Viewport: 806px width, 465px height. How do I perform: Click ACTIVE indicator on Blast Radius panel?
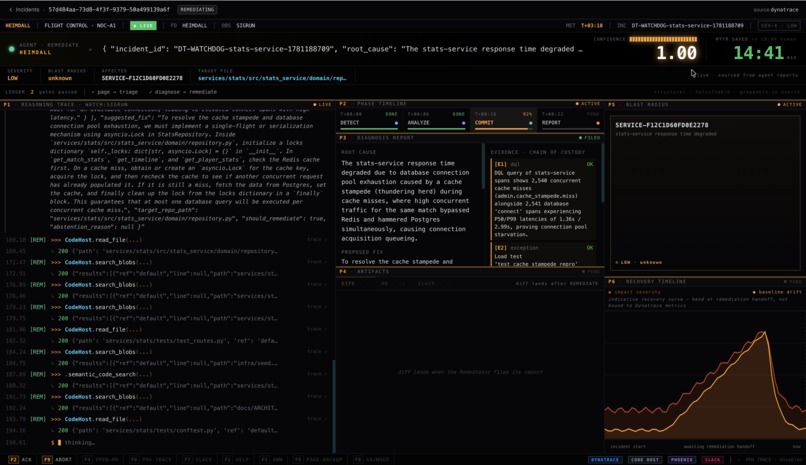click(x=790, y=104)
